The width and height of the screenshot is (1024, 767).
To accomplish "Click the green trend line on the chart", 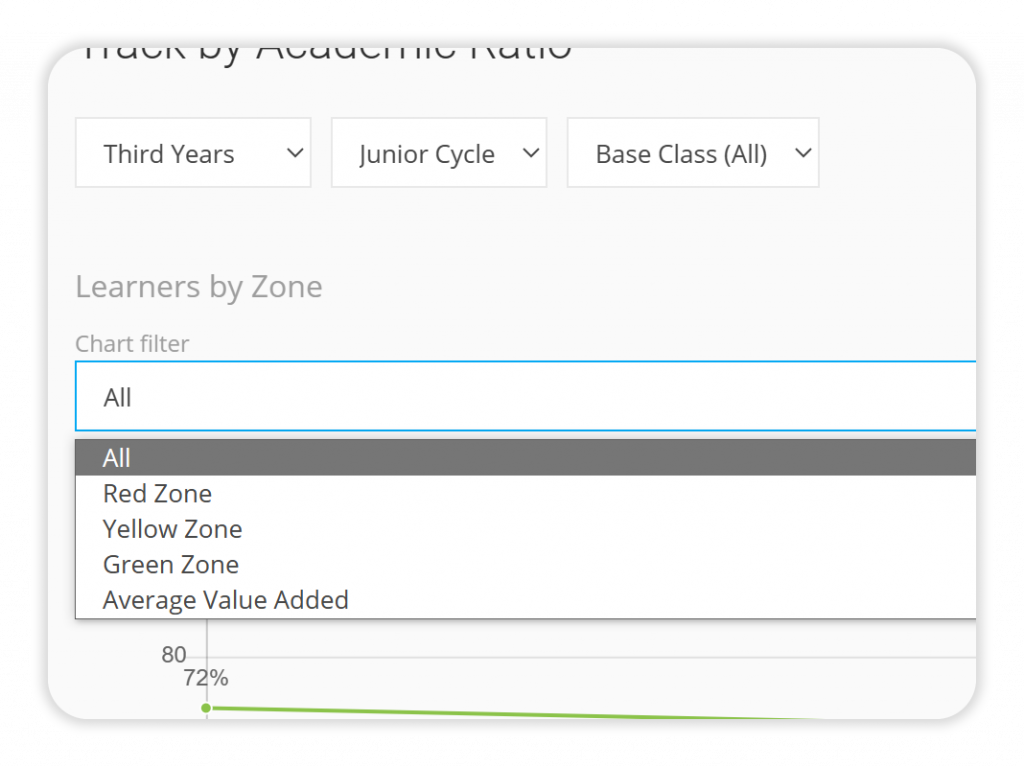I will coord(500,712).
